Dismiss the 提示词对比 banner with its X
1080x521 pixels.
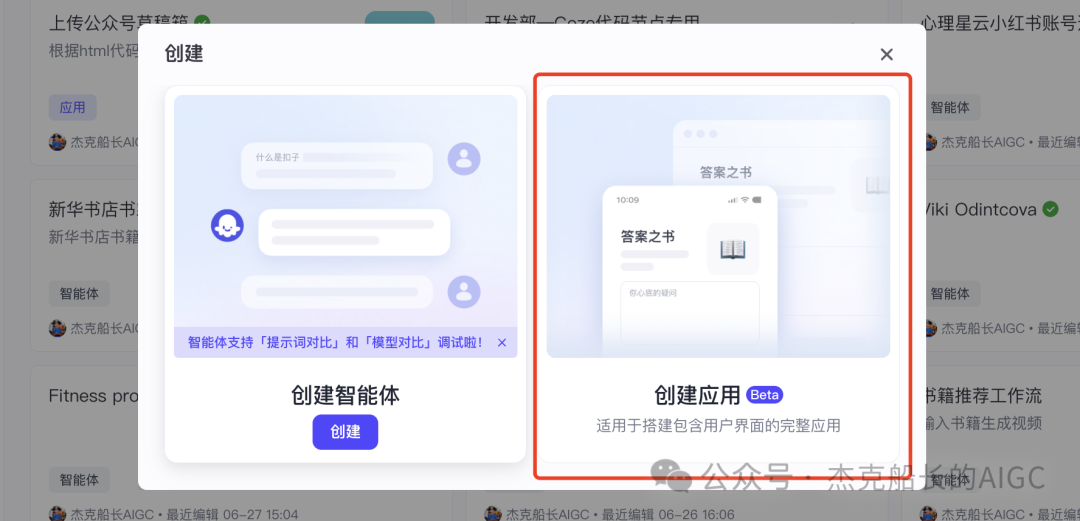click(x=501, y=343)
